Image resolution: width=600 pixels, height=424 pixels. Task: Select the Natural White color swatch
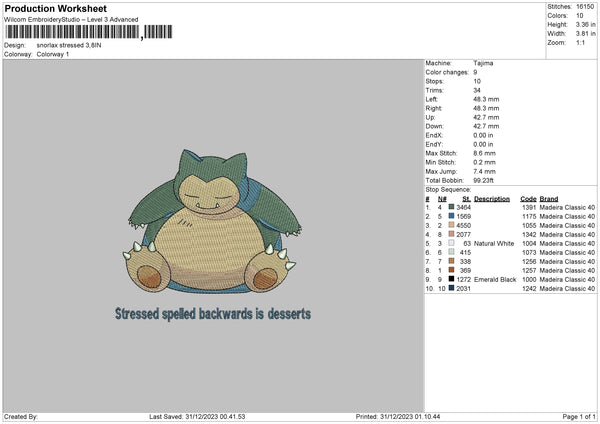point(451,243)
